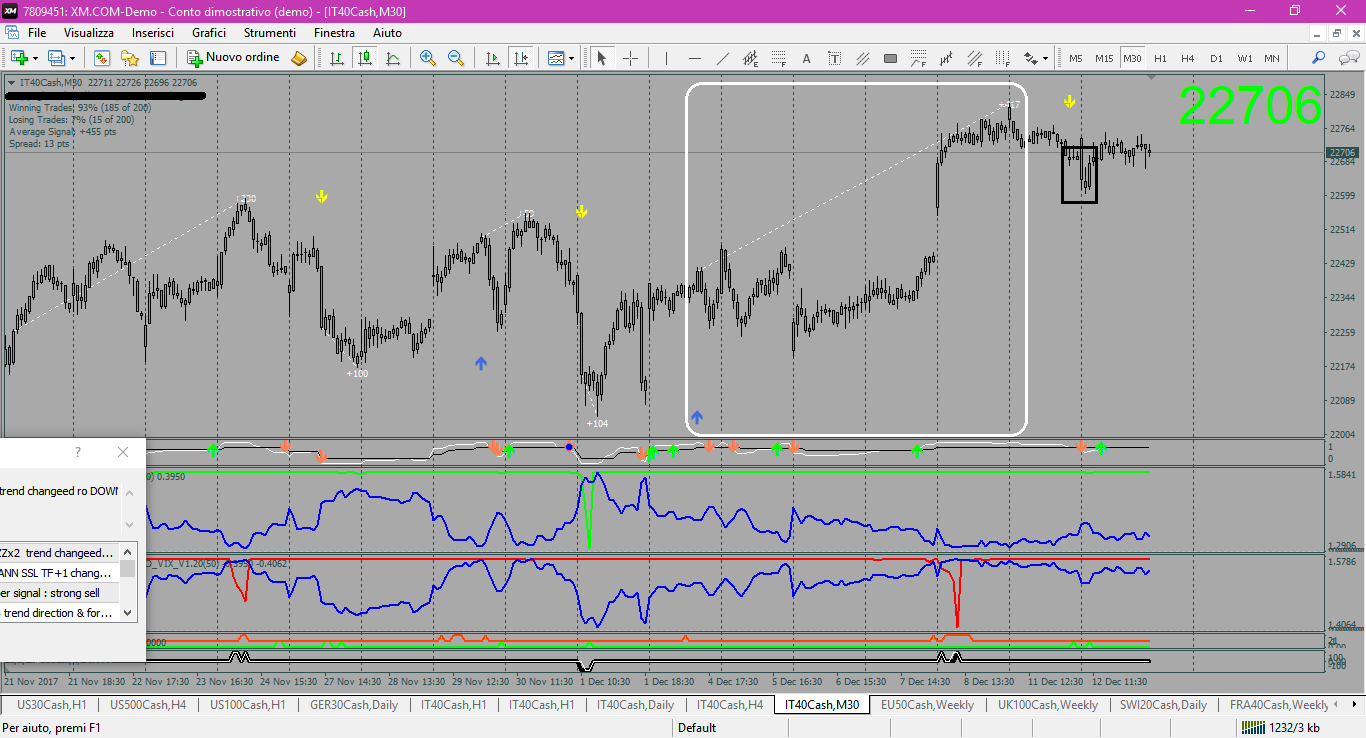Image resolution: width=1366 pixels, height=738 pixels.
Task: Open the Inserisci menu
Action: click(x=153, y=33)
